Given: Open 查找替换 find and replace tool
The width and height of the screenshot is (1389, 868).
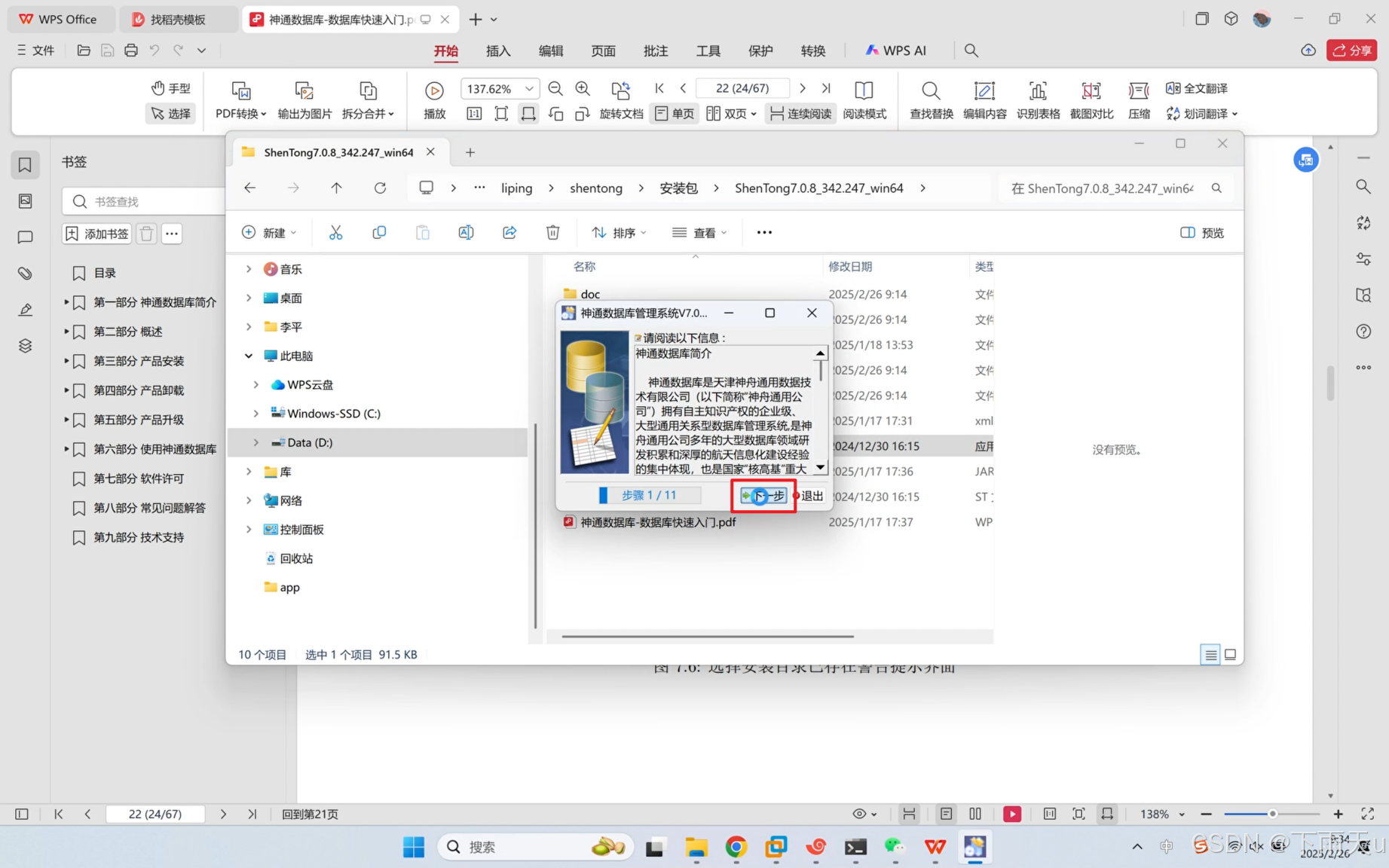Looking at the screenshot, I should [x=932, y=100].
